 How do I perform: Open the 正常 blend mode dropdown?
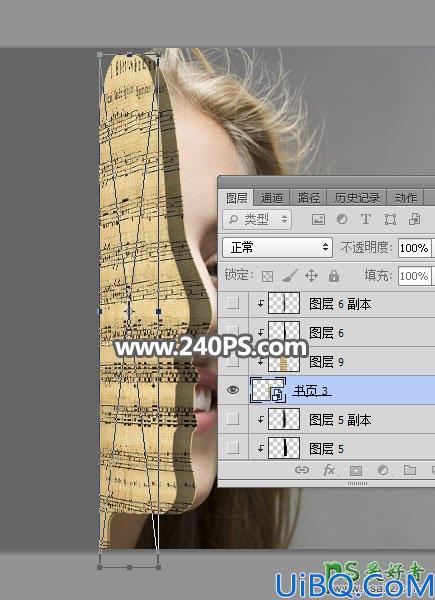click(277, 248)
